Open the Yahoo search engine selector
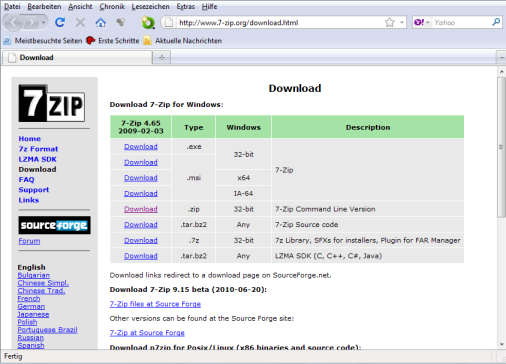 [x=422, y=22]
